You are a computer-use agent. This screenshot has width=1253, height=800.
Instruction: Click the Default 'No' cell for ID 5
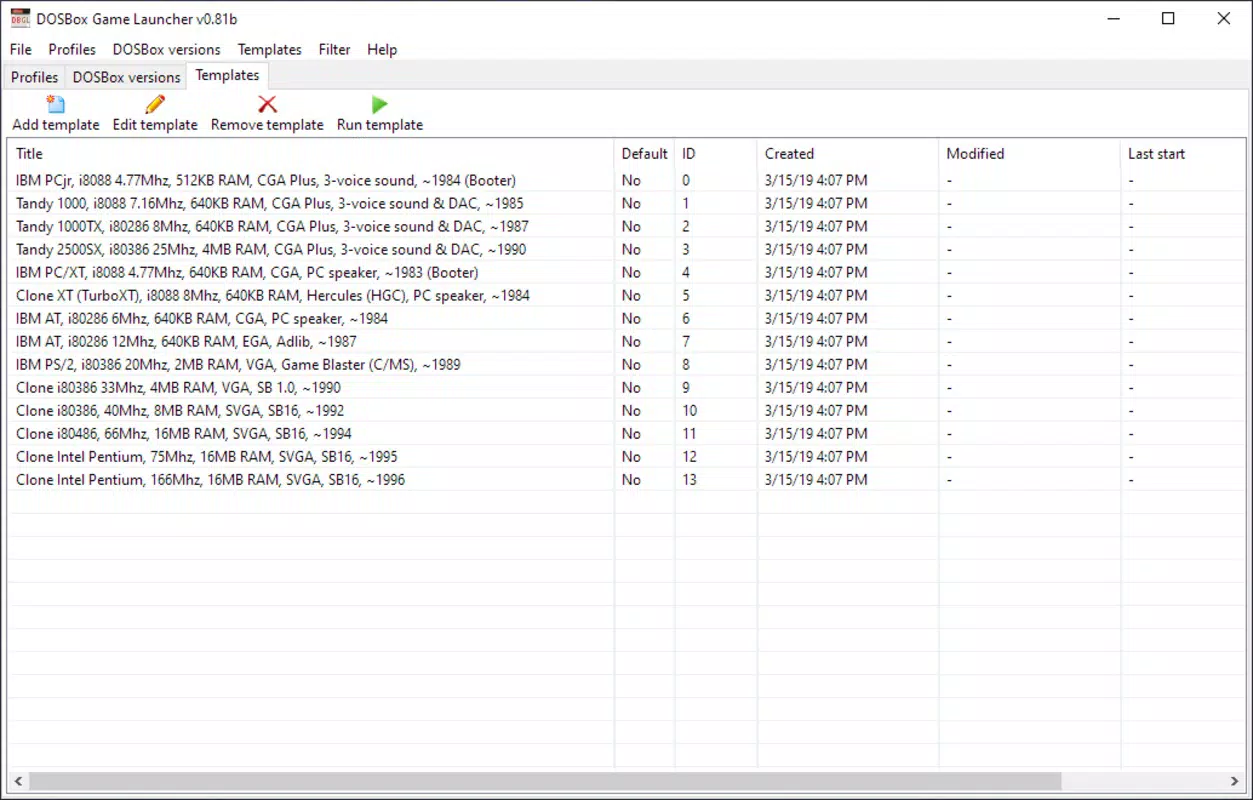pos(631,295)
